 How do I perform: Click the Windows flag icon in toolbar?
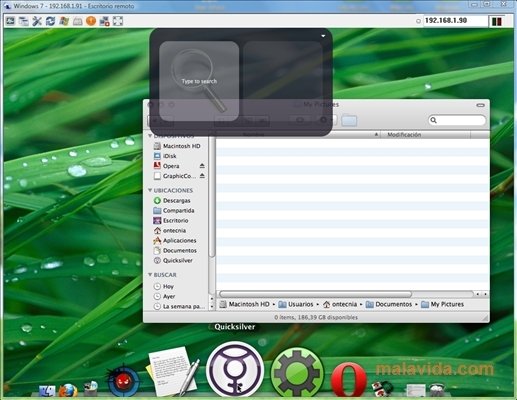tap(64, 21)
